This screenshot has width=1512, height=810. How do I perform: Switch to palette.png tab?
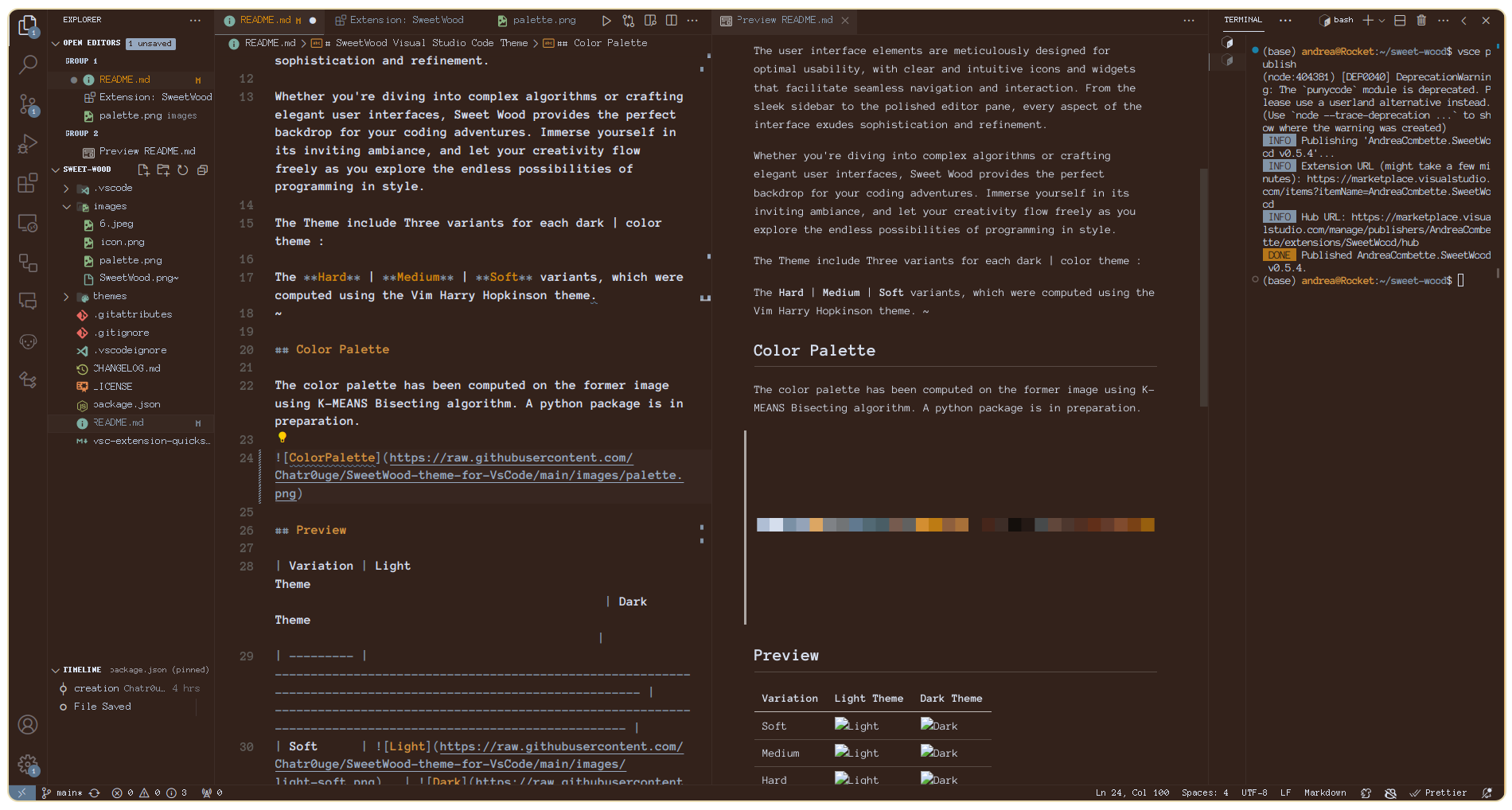tap(536, 21)
